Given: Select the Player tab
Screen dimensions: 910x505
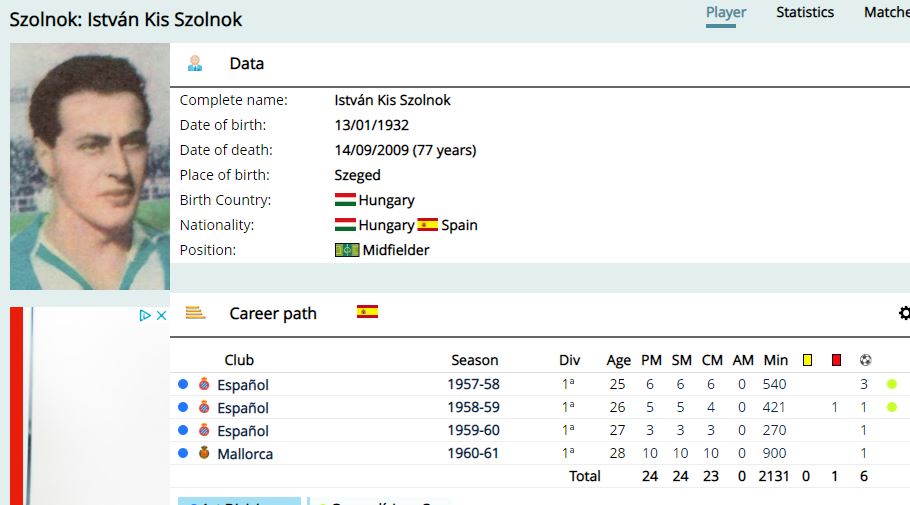Looking at the screenshot, I should [x=726, y=12].
